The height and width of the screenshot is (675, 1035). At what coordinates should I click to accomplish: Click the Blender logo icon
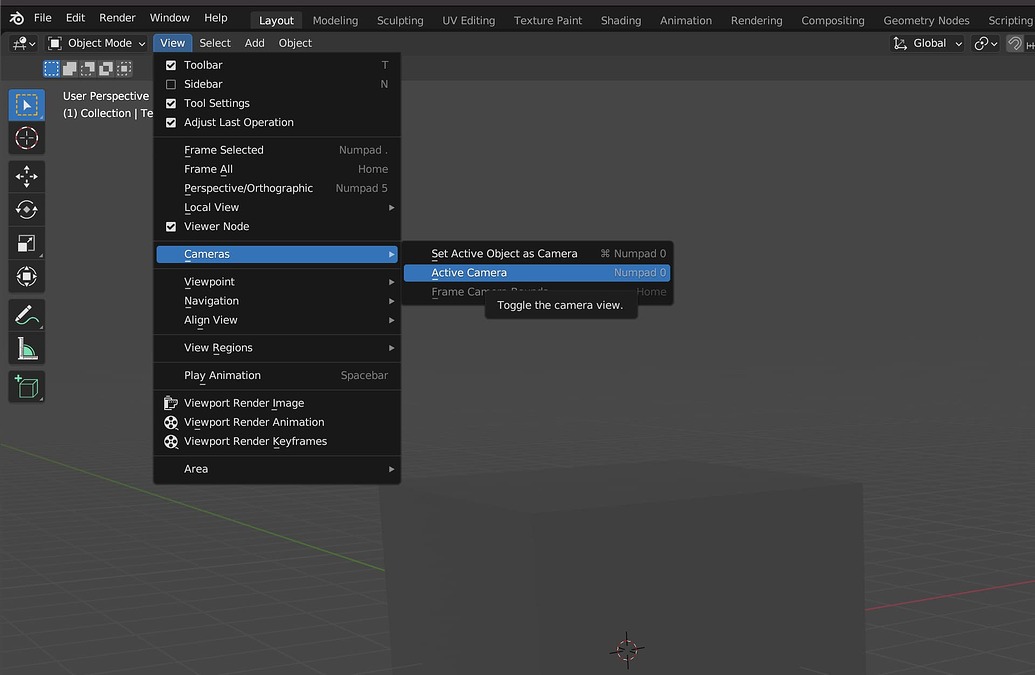click(17, 18)
